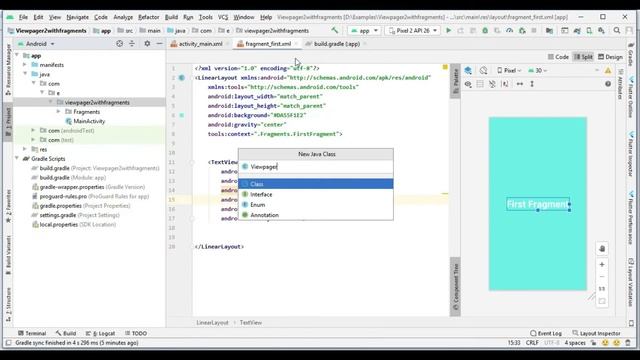Click the TextView breadcrumb below the editor

tap(251, 322)
